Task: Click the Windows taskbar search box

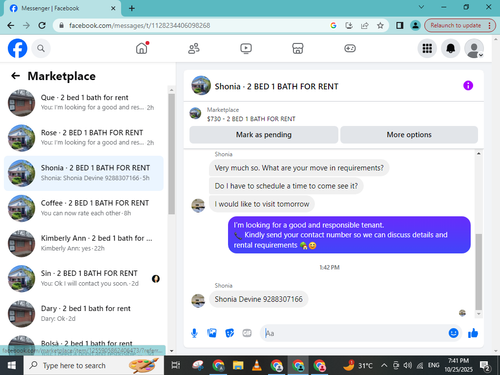Action: pos(94,366)
